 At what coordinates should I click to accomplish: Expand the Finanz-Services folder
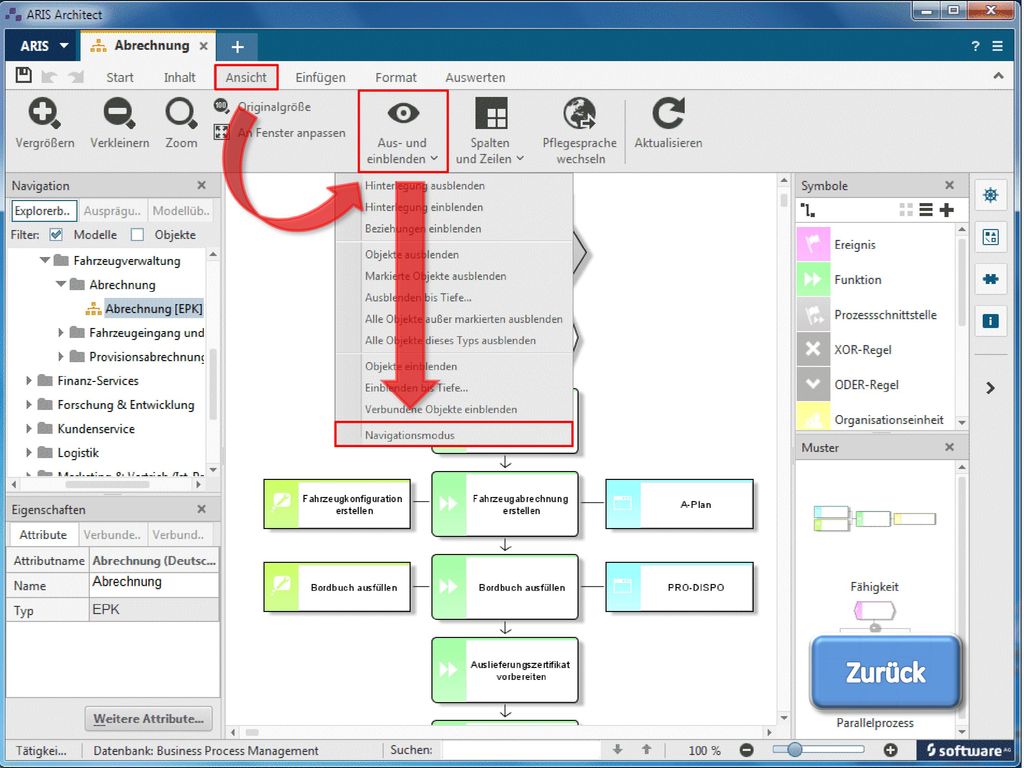click(x=29, y=380)
